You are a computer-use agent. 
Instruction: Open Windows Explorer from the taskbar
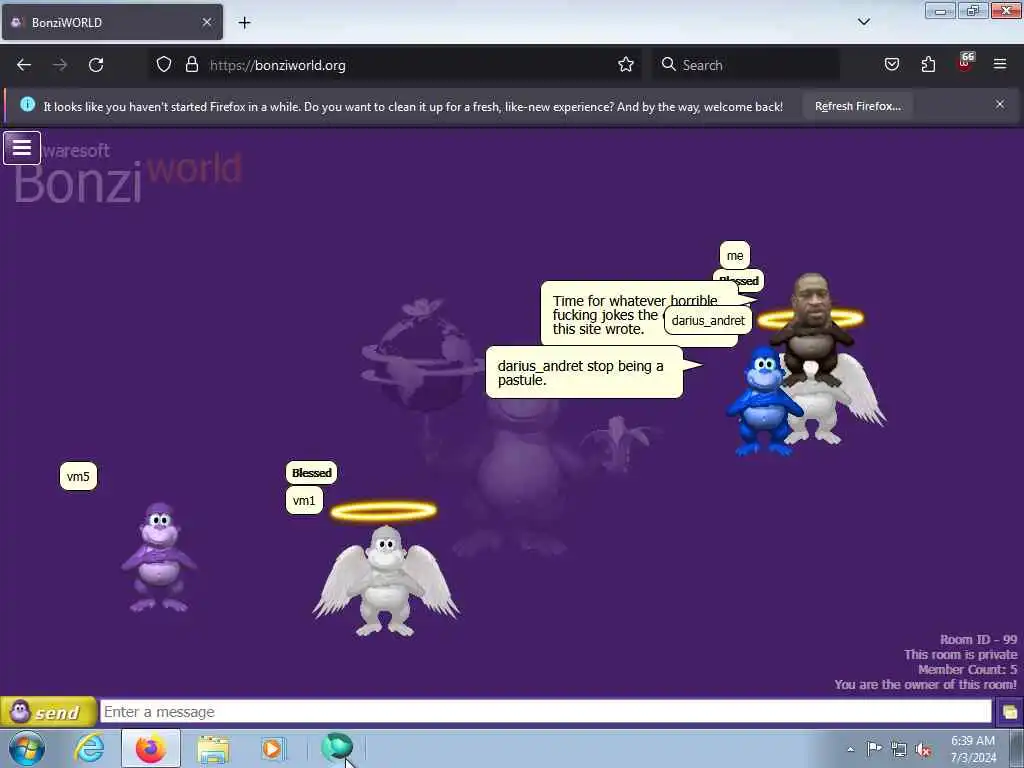213,749
